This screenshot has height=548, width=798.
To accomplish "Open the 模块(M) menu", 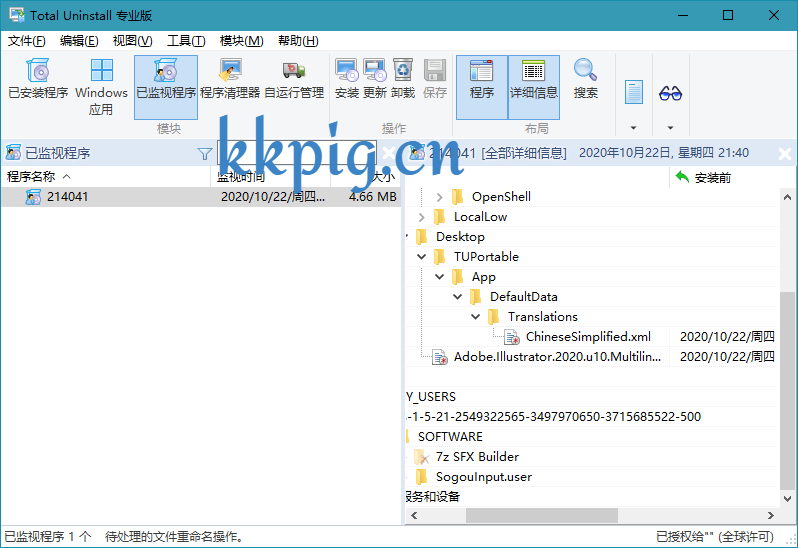I will 241,41.
